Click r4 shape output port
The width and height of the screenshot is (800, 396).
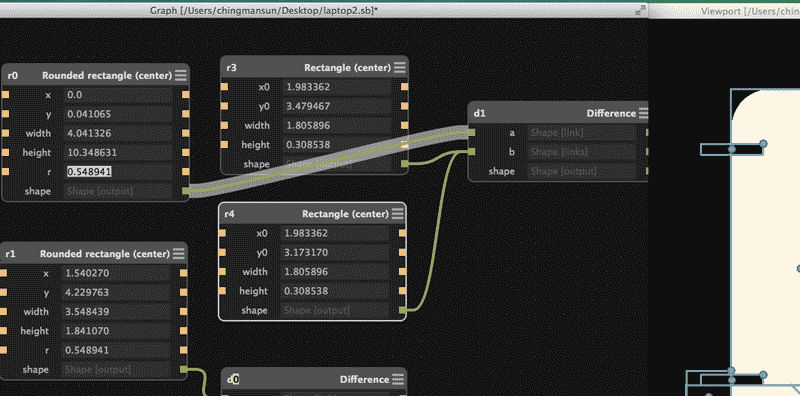(403, 310)
